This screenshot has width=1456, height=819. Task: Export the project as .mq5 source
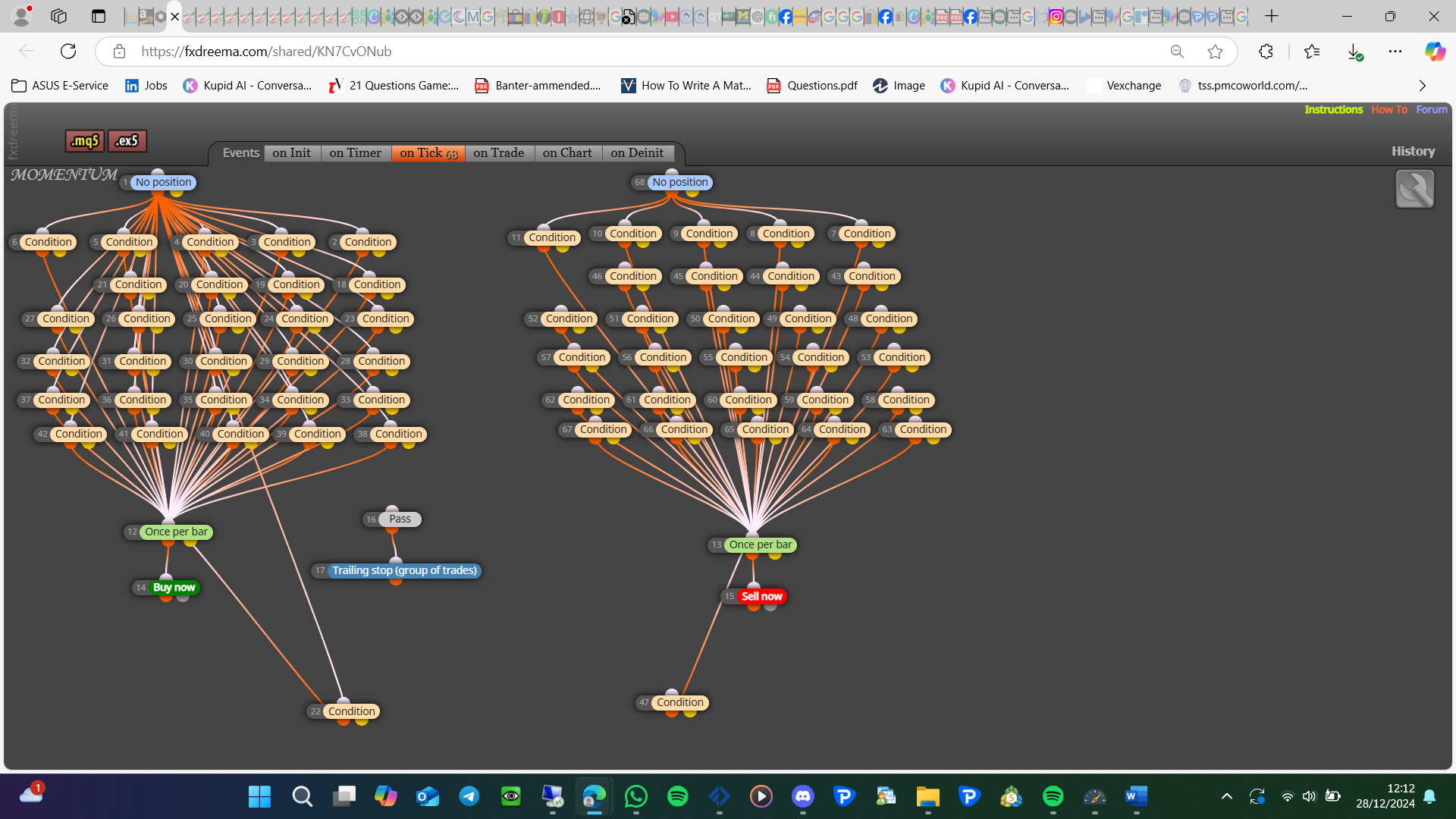click(85, 141)
